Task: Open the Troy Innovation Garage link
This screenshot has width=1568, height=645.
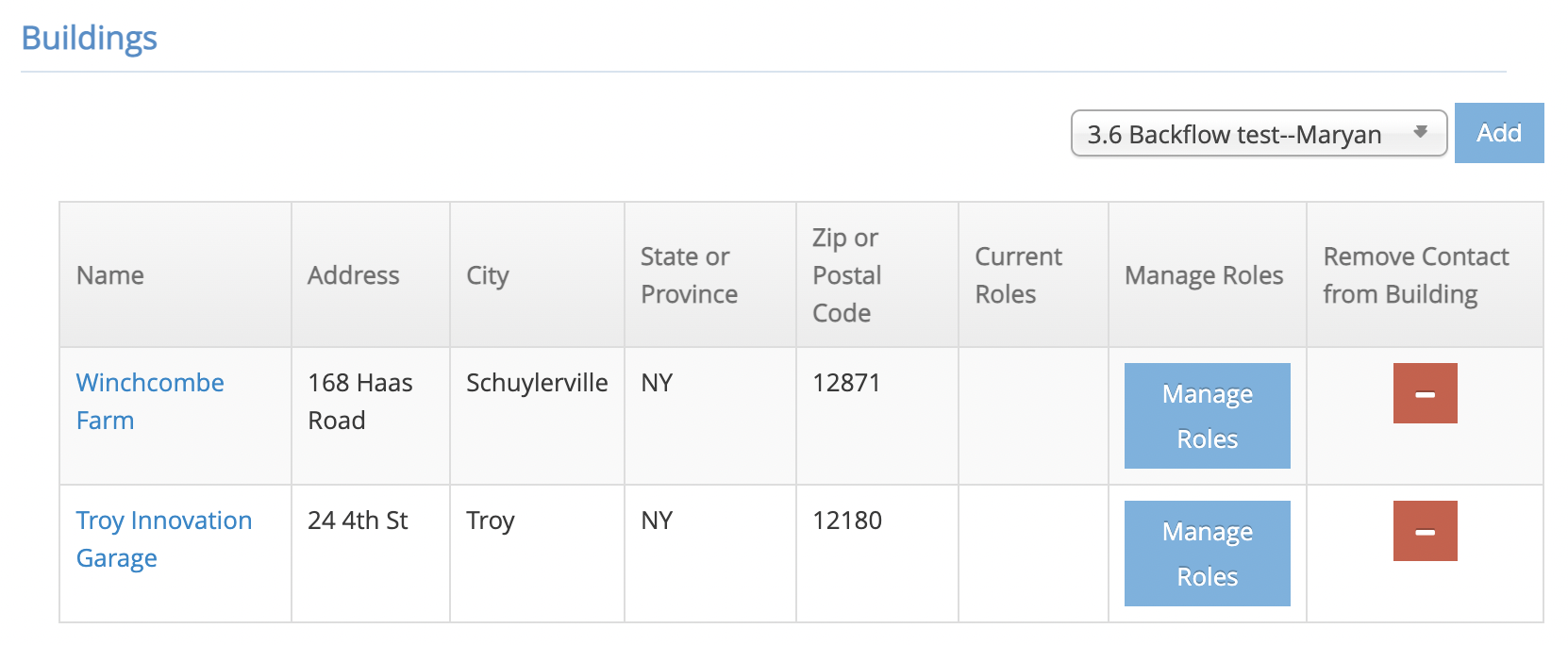Action: (x=164, y=538)
